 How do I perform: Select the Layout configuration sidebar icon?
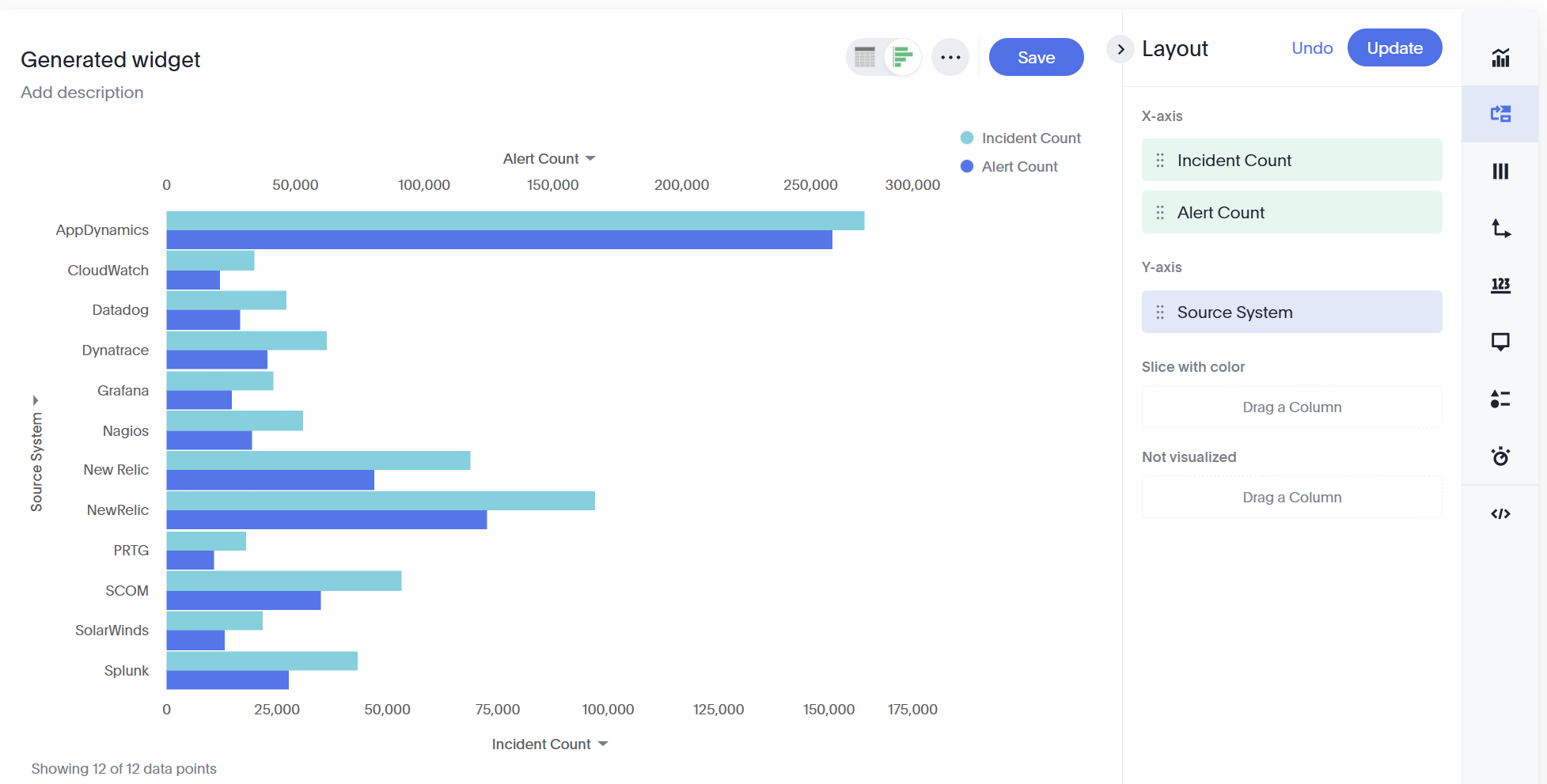[1500, 114]
